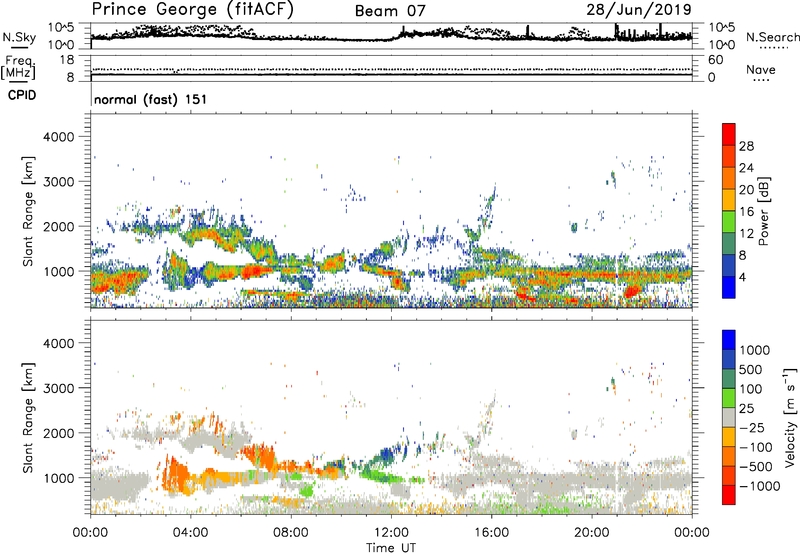
Task: Click the 'Prince George (fitACF)' title
Action: tap(192, 10)
